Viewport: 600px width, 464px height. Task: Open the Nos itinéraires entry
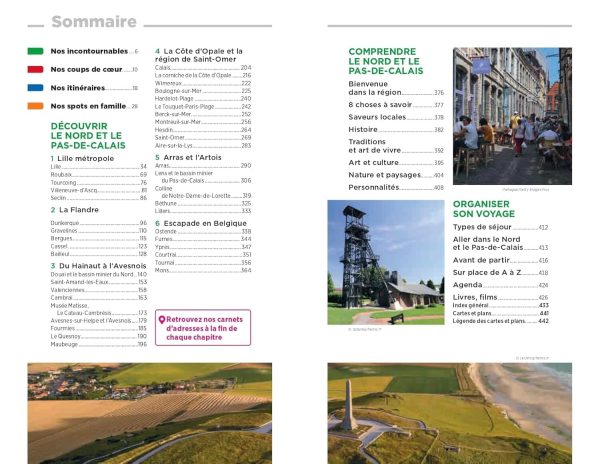tap(94, 88)
